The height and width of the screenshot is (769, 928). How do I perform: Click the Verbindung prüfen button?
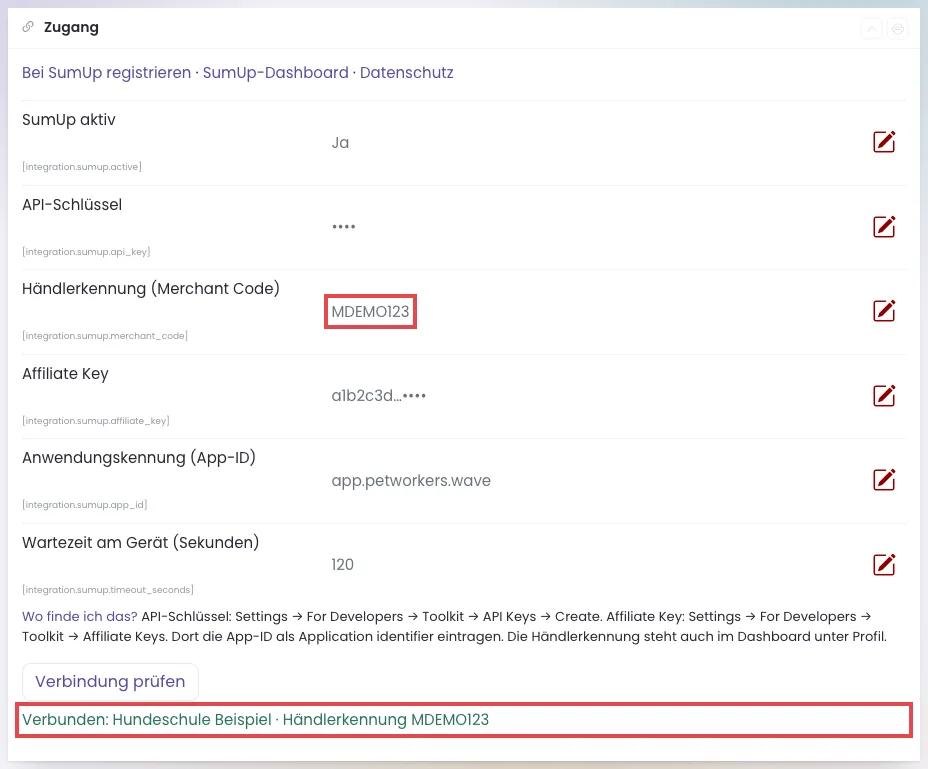pos(110,681)
